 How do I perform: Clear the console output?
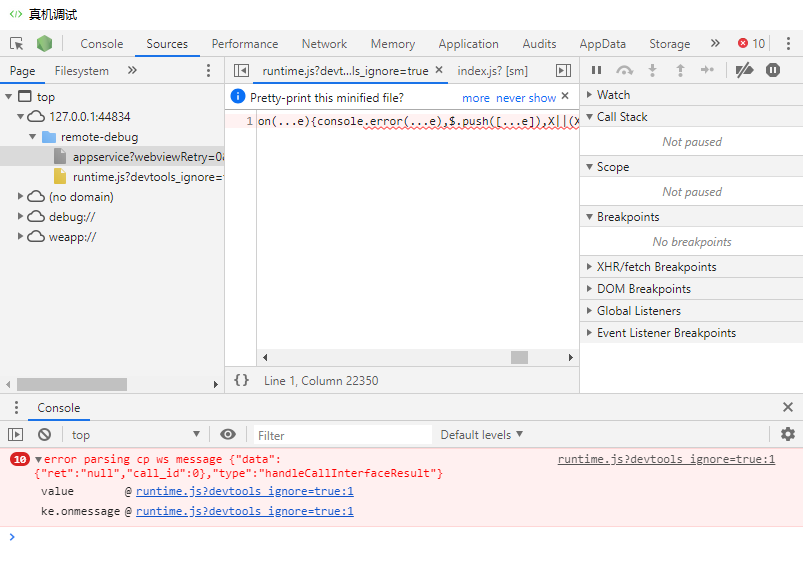pos(45,435)
